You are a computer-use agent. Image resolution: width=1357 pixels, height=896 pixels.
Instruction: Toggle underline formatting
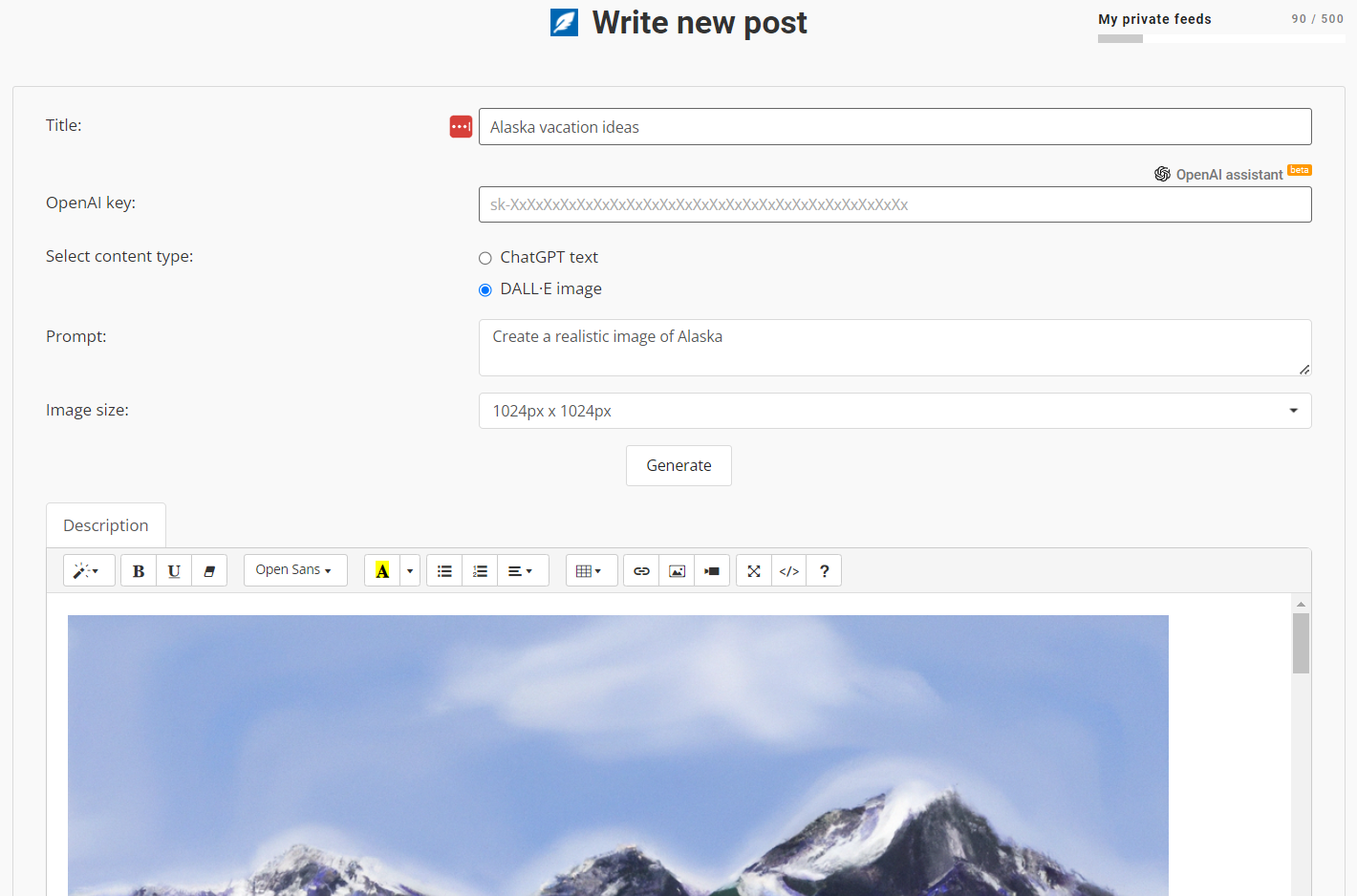tap(174, 570)
